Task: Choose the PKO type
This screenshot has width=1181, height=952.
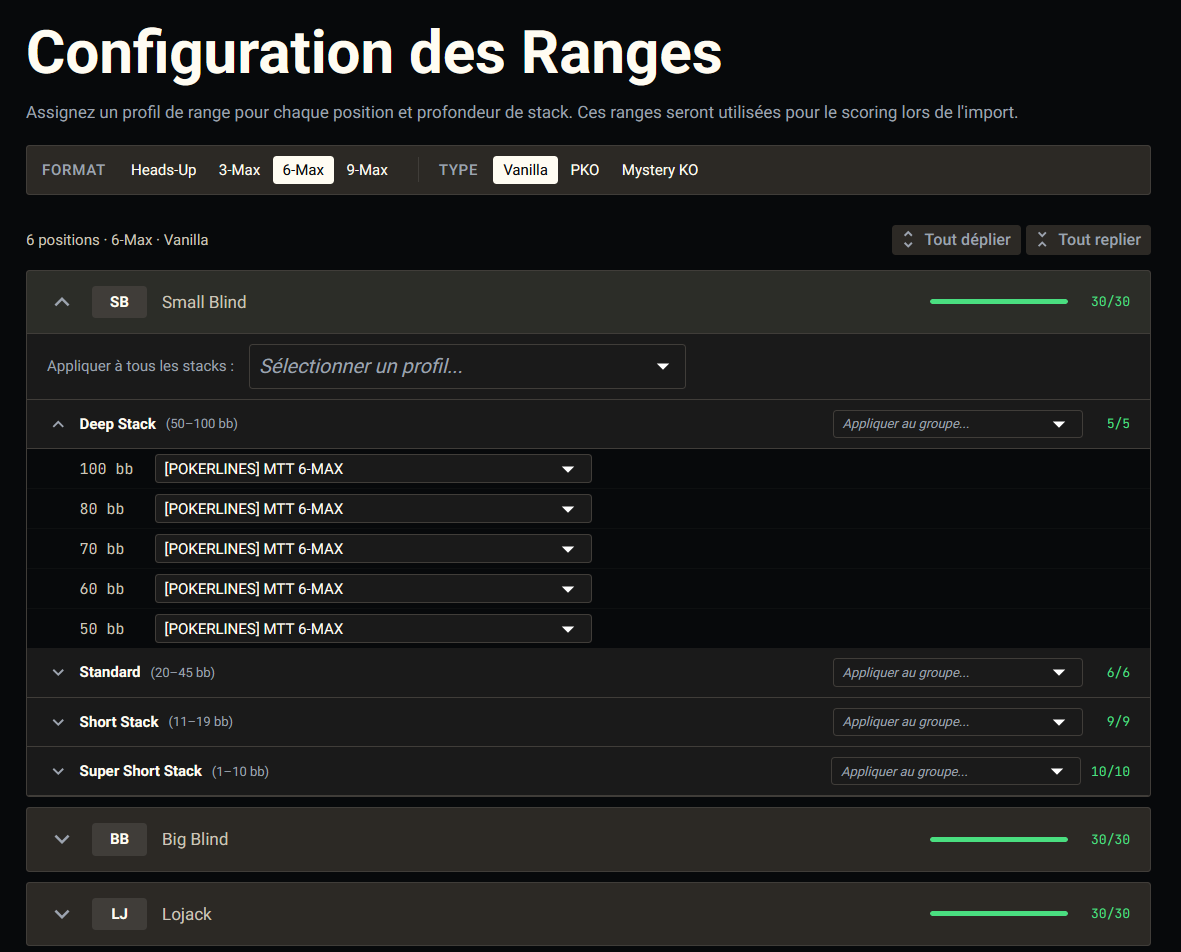Action: pyautogui.click(x=584, y=170)
